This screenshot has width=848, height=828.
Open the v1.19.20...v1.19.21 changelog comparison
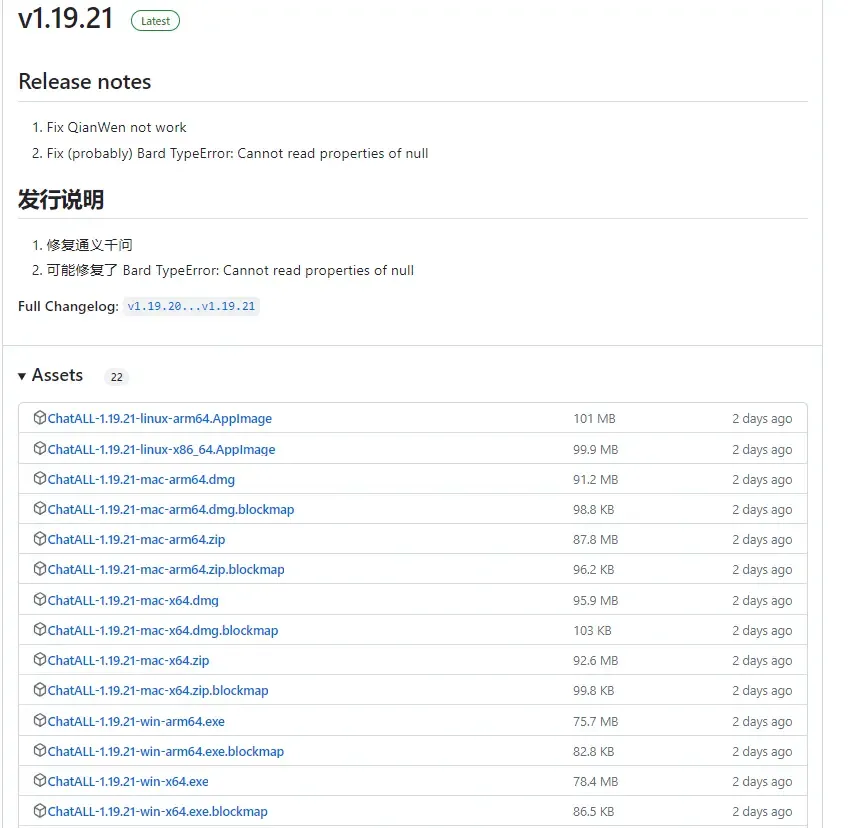pos(191,306)
